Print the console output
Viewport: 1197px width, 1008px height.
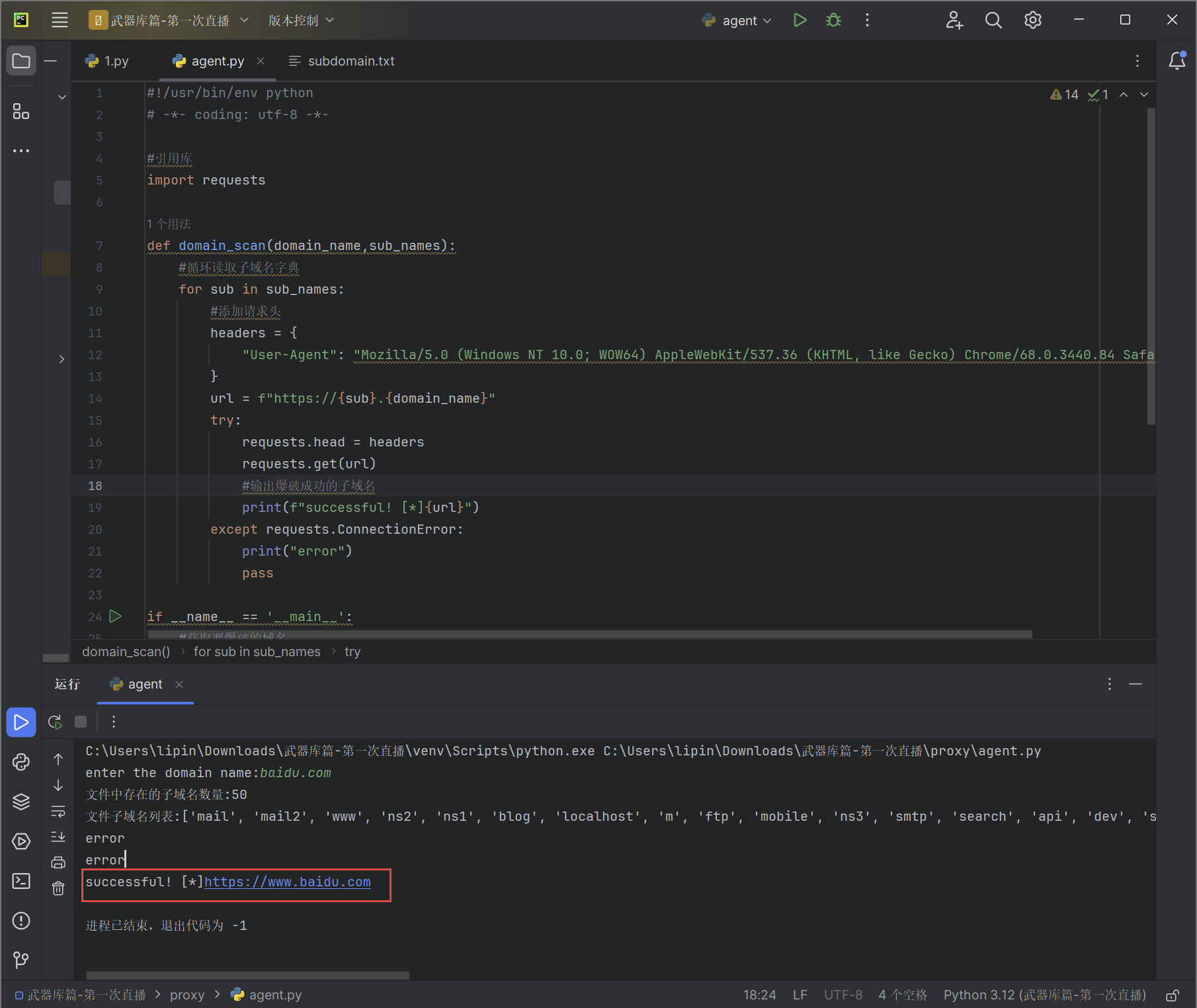click(x=58, y=862)
